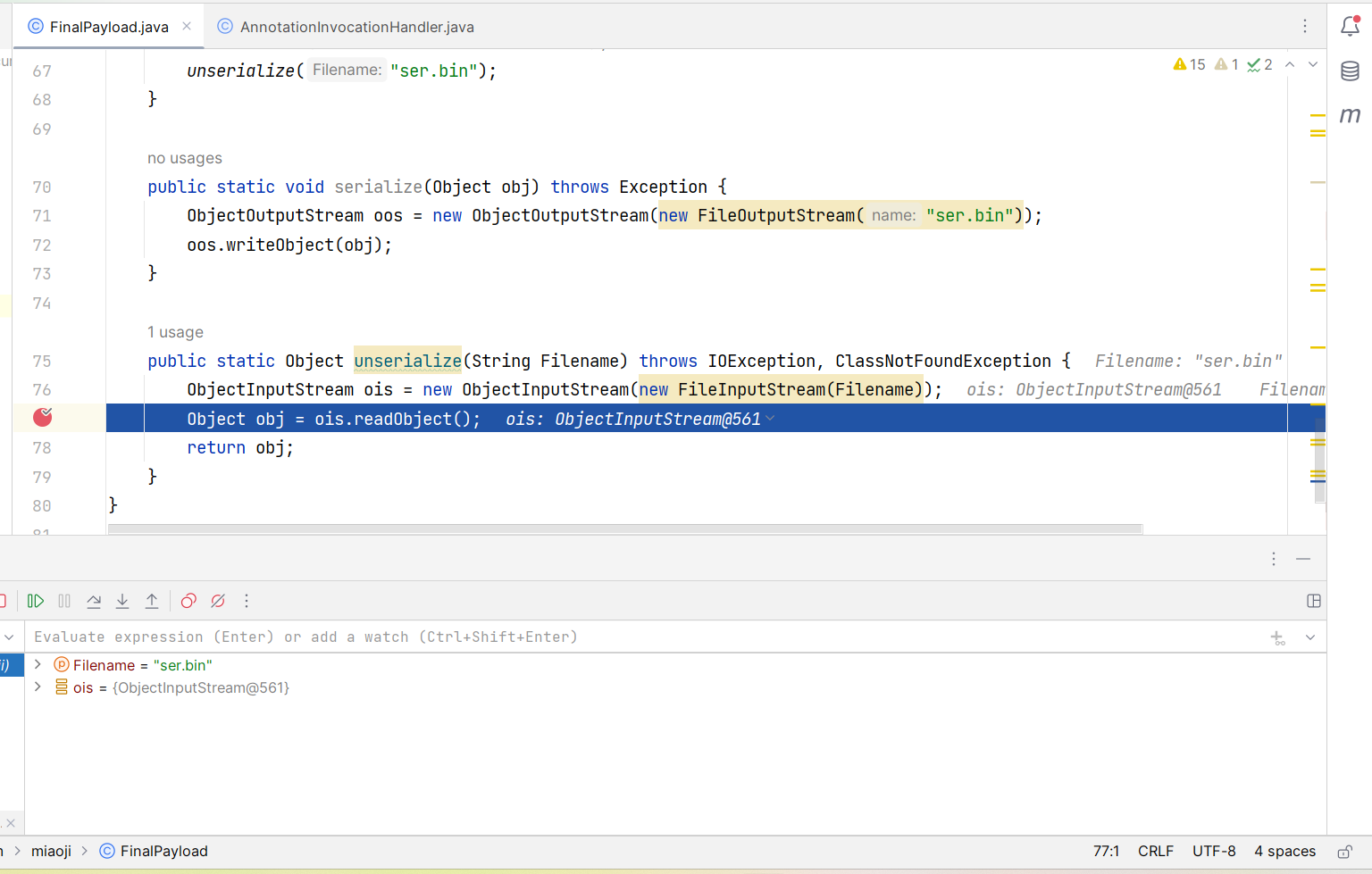The image size is (1372, 874).
Task: Close the FinalPayload.java tab
Action: click(187, 26)
